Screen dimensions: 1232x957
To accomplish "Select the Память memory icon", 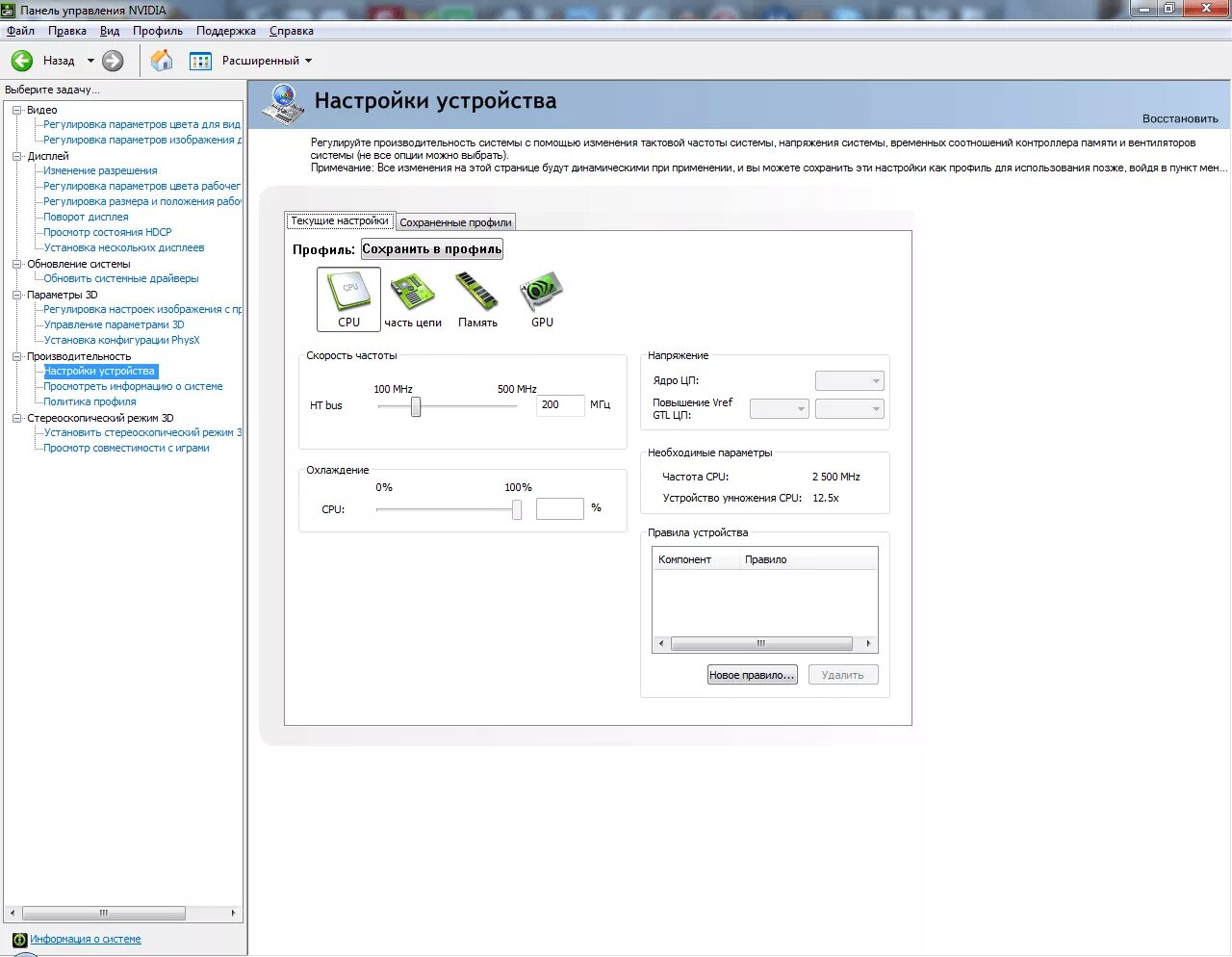I will click(x=477, y=299).
